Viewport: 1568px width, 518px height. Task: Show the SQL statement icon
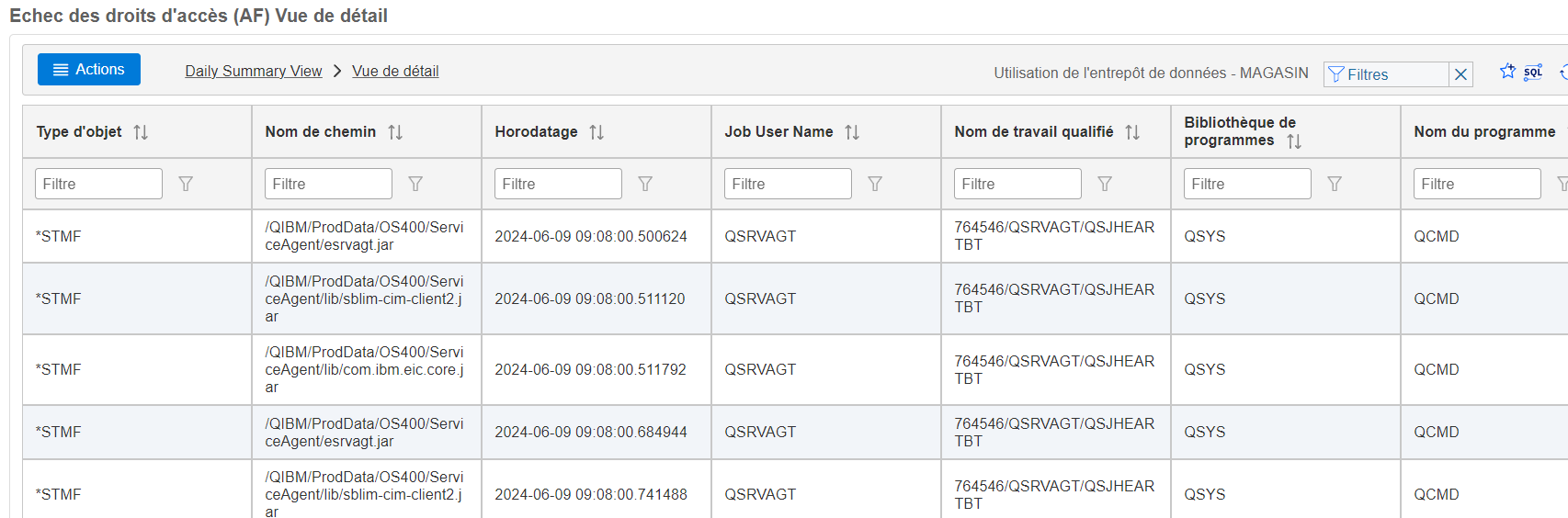(1533, 73)
